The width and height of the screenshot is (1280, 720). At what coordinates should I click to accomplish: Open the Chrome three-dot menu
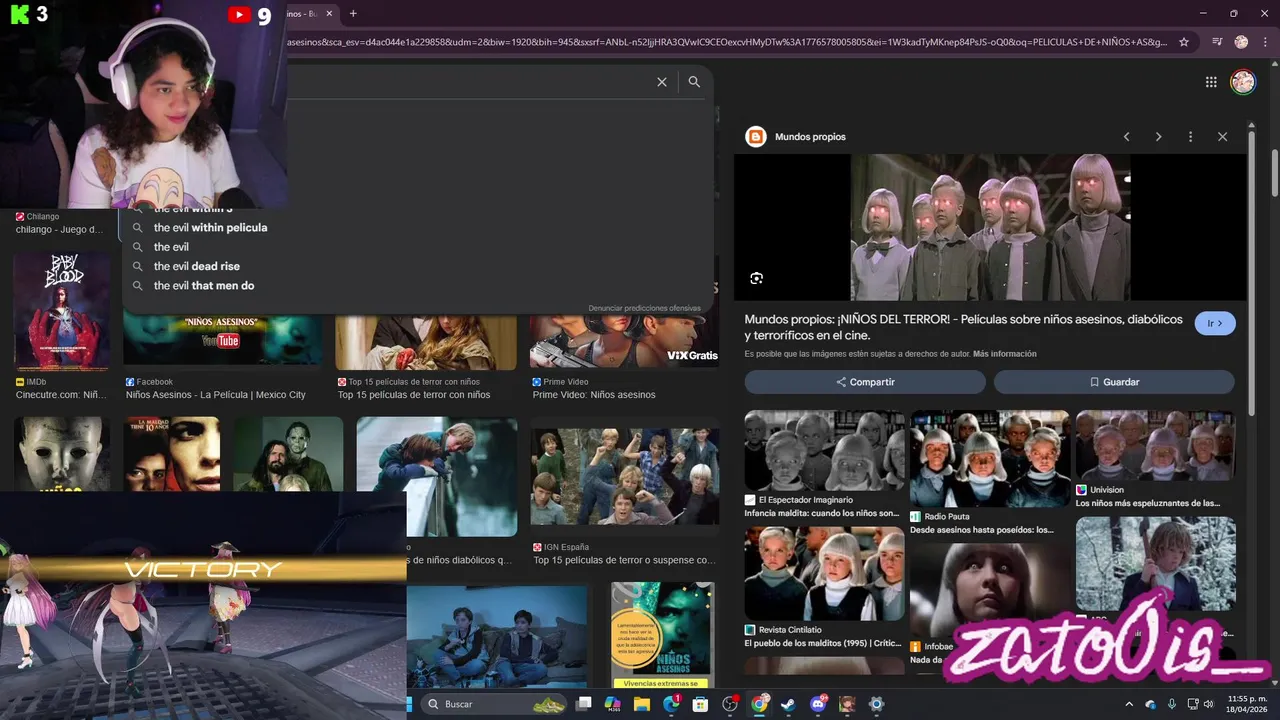tap(1265, 42)
